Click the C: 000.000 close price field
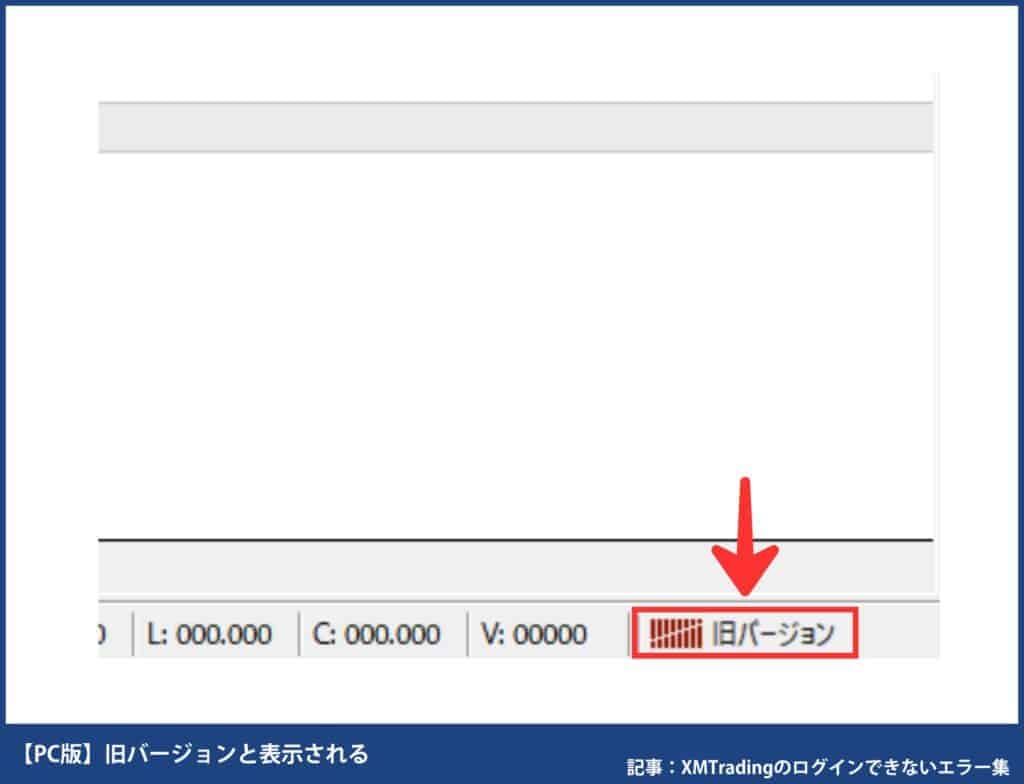The height and width of the screenshot is (784, 1024). [376, 634]
